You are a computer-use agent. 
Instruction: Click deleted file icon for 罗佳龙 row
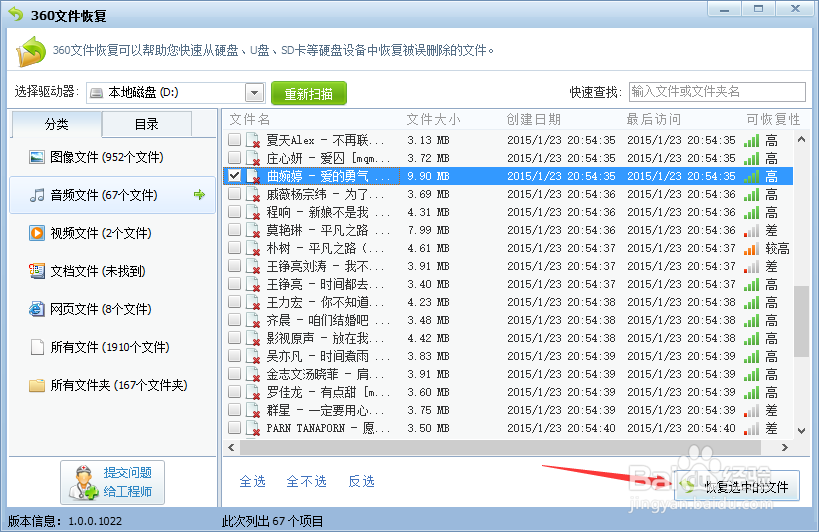[x=253, y=393]
